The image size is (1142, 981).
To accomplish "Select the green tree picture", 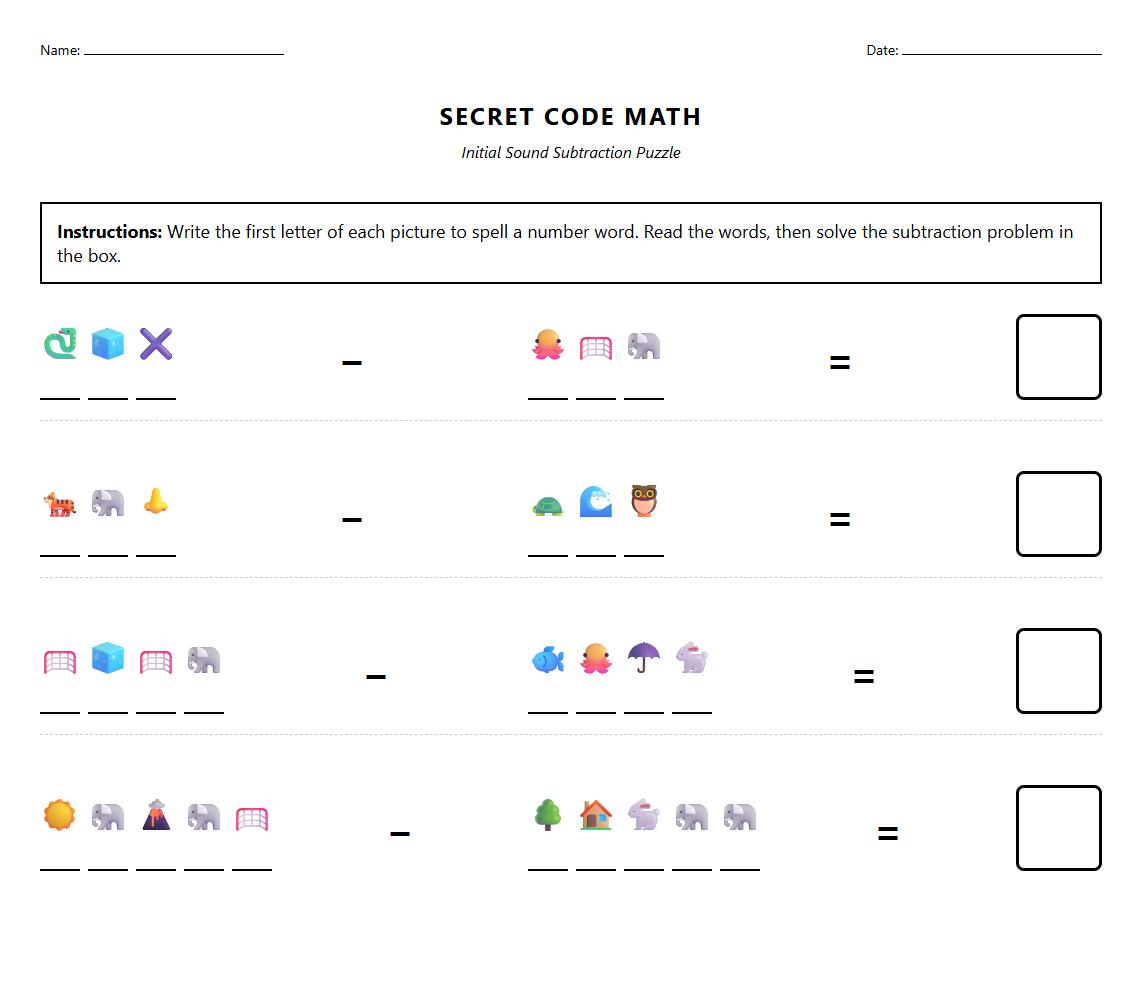I will pyautogui.click(x=548, y=815).
